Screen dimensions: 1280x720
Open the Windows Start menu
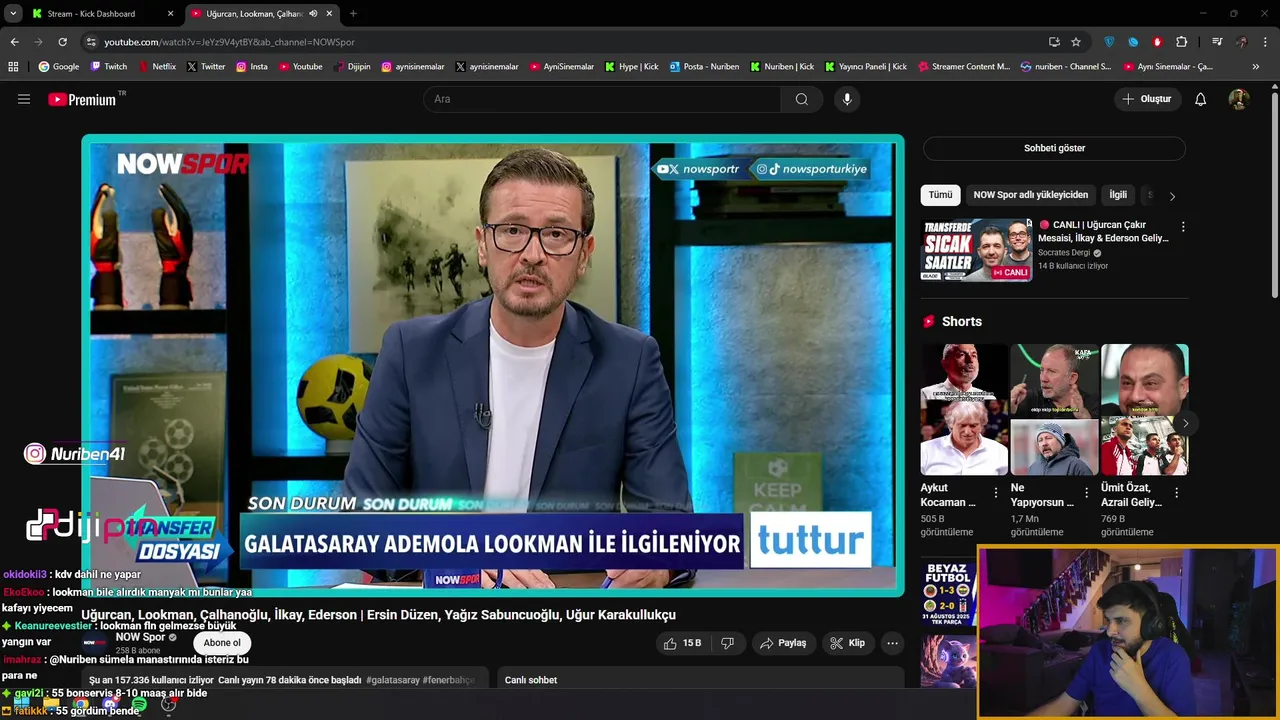click(22, 704)
